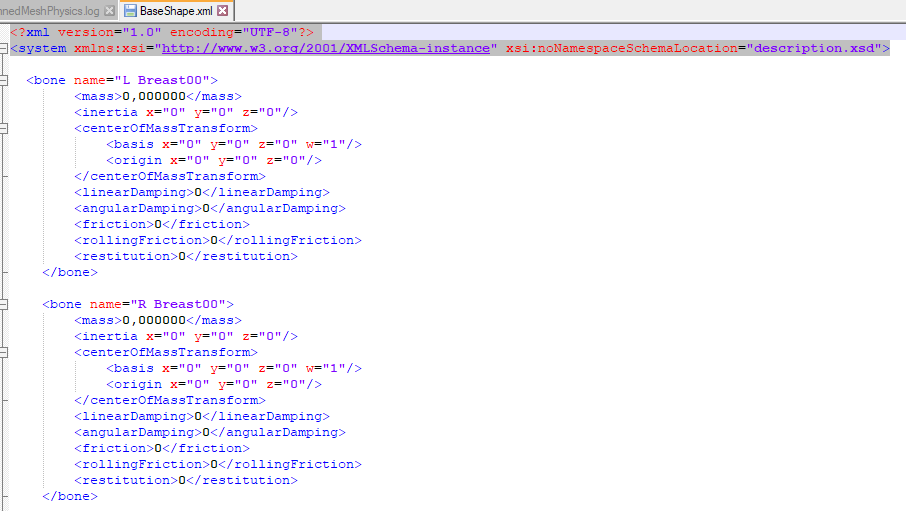Screen dimensions: 906x511
Task: Click the save-state disk icon on BaseShape.xml tab
Action: tap(129, 10)
